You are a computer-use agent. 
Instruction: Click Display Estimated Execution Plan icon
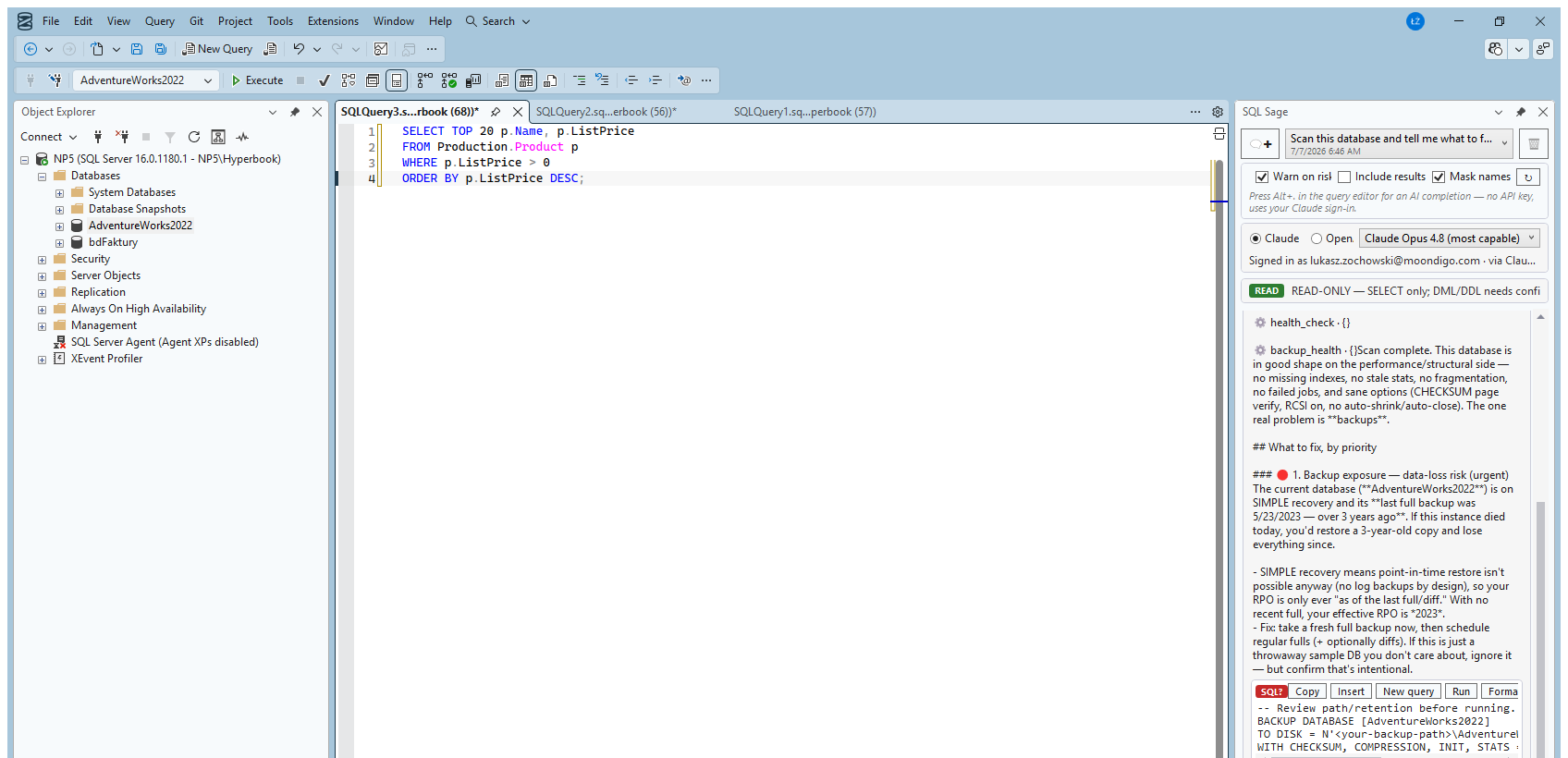349,80
